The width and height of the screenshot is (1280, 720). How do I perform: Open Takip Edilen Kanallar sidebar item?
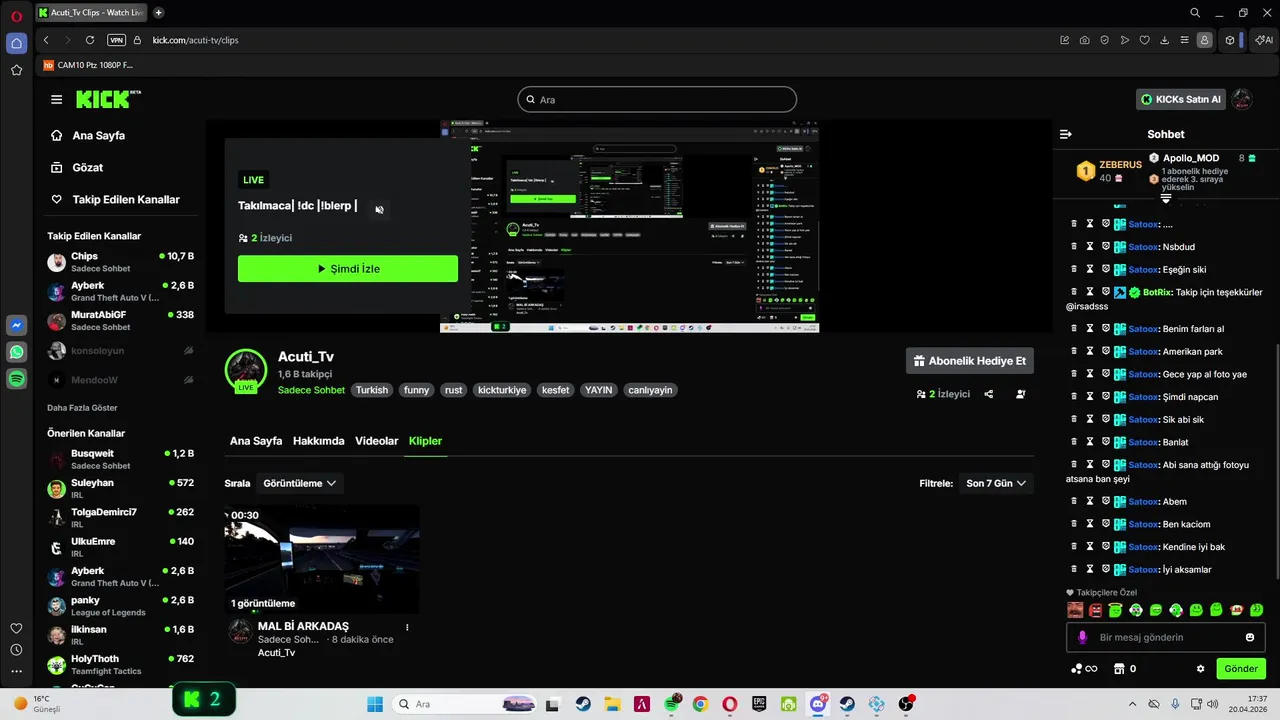(x=115, y=199)
